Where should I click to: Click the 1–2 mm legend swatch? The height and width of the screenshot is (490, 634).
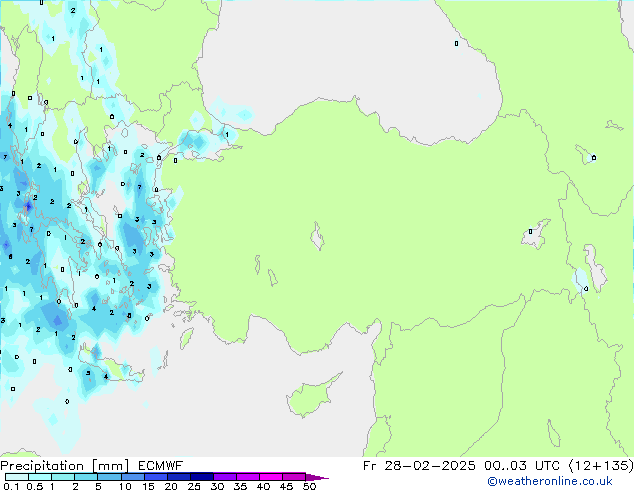pos(63,477)
